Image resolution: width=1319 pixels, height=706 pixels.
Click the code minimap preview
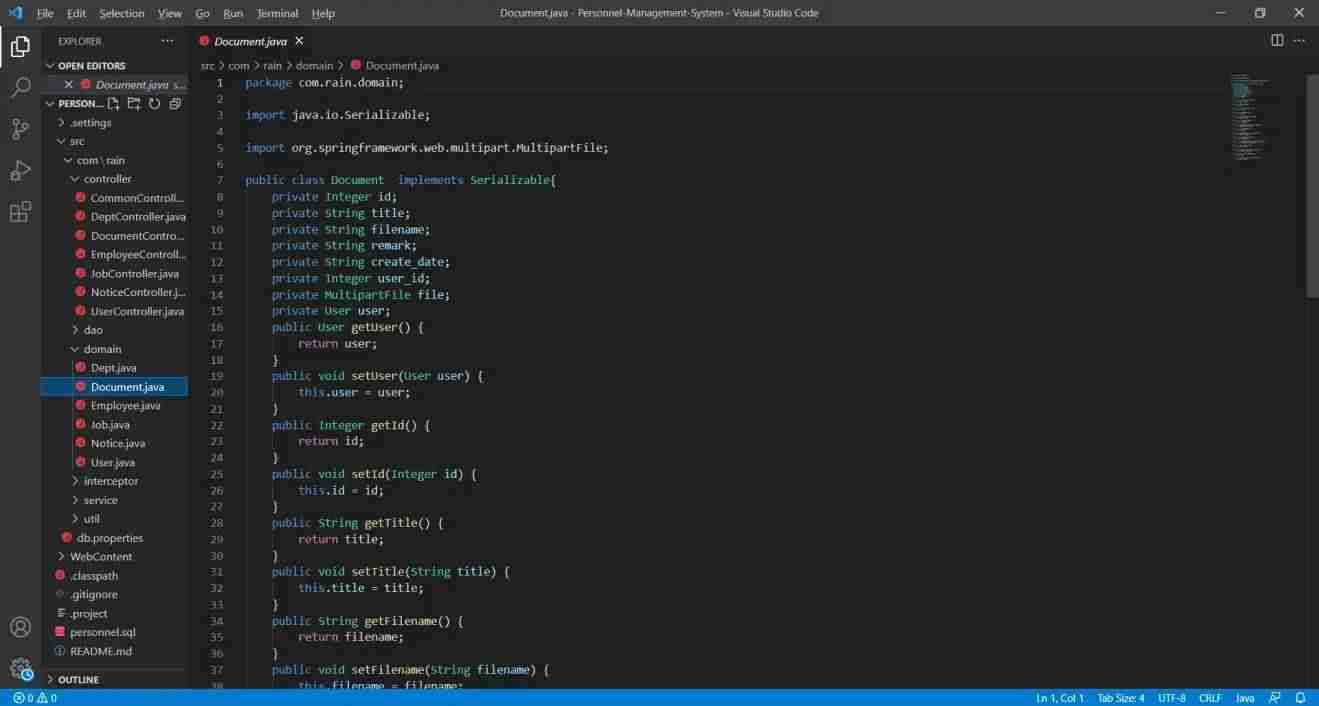1250,118
